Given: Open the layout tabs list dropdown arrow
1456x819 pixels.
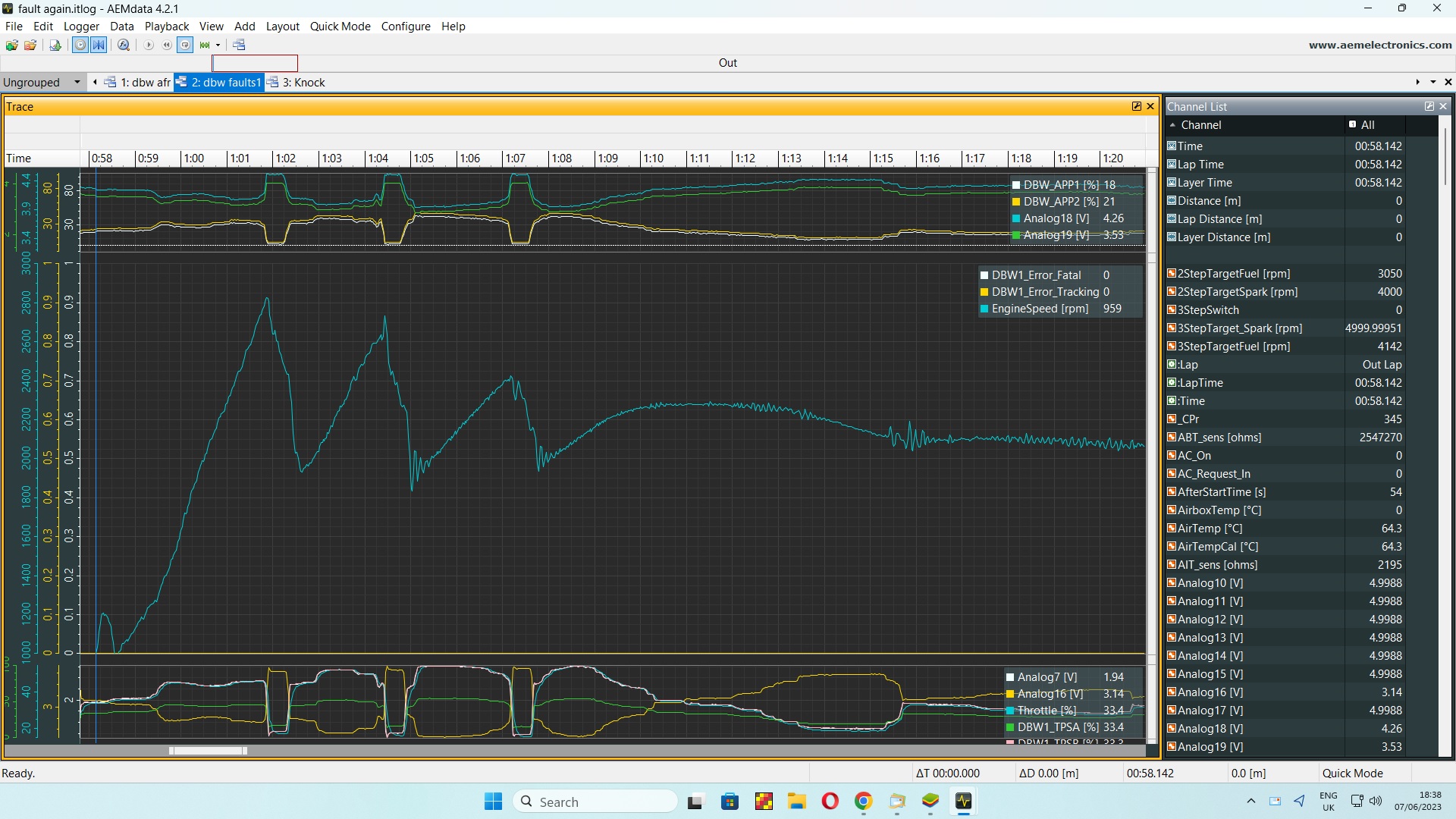Looking at the screenshot, I should [x=1432, y=82].
